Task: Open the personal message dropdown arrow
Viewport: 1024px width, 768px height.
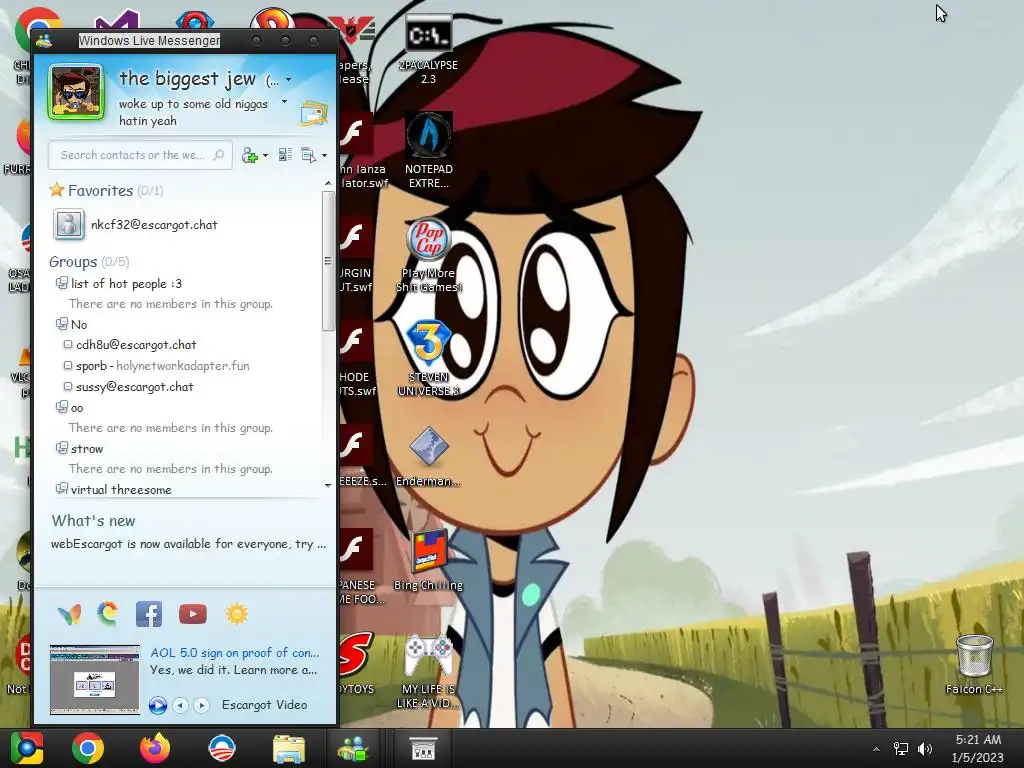Action: click(284, 102)
